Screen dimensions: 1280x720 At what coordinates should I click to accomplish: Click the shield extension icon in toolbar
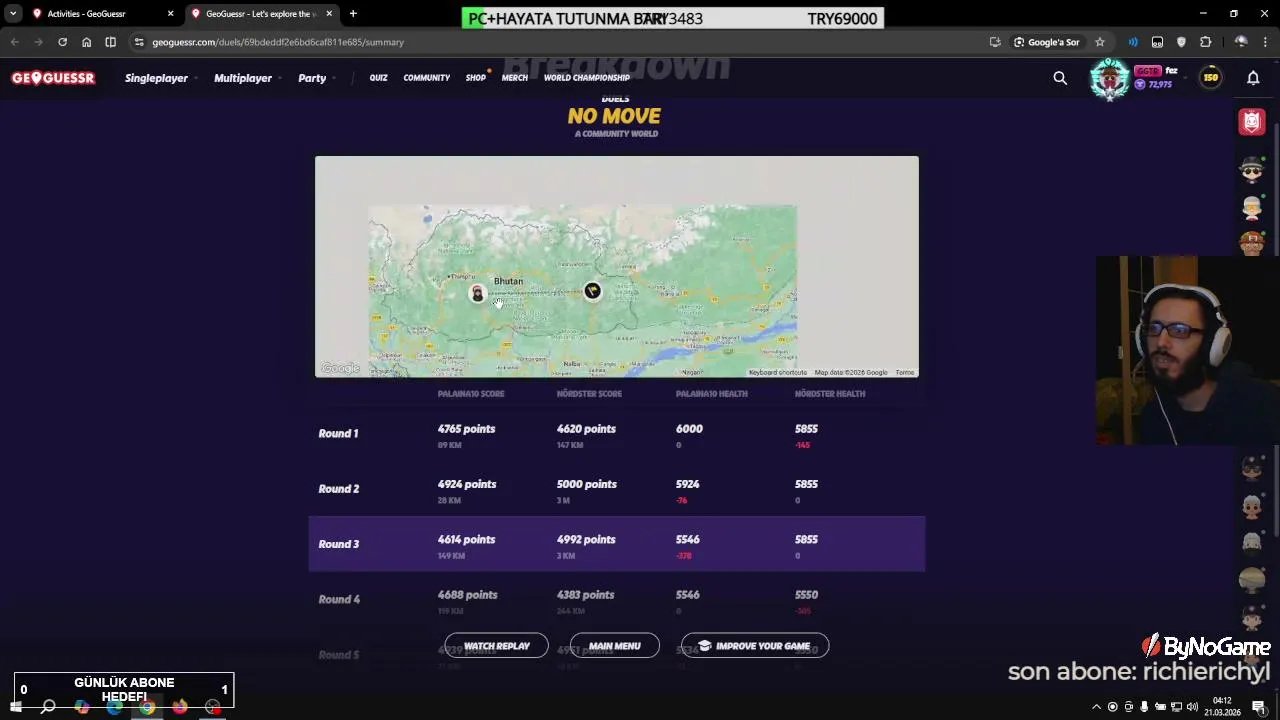point(1181,42)
